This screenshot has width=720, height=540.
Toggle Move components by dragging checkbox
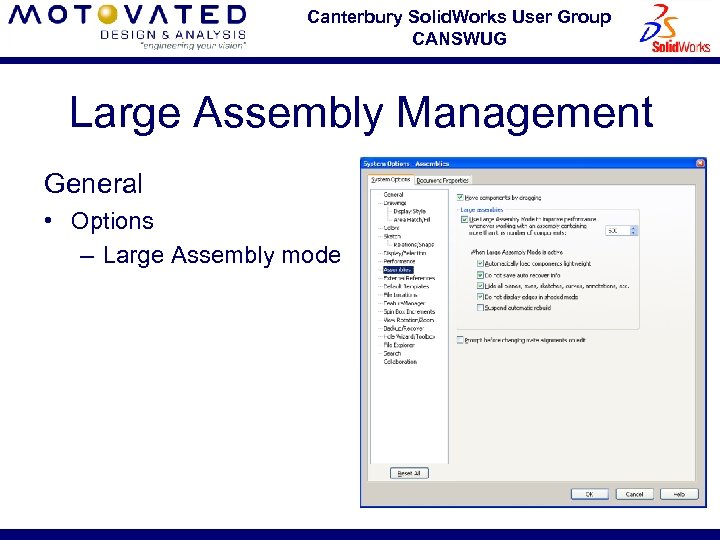point(460,197)
